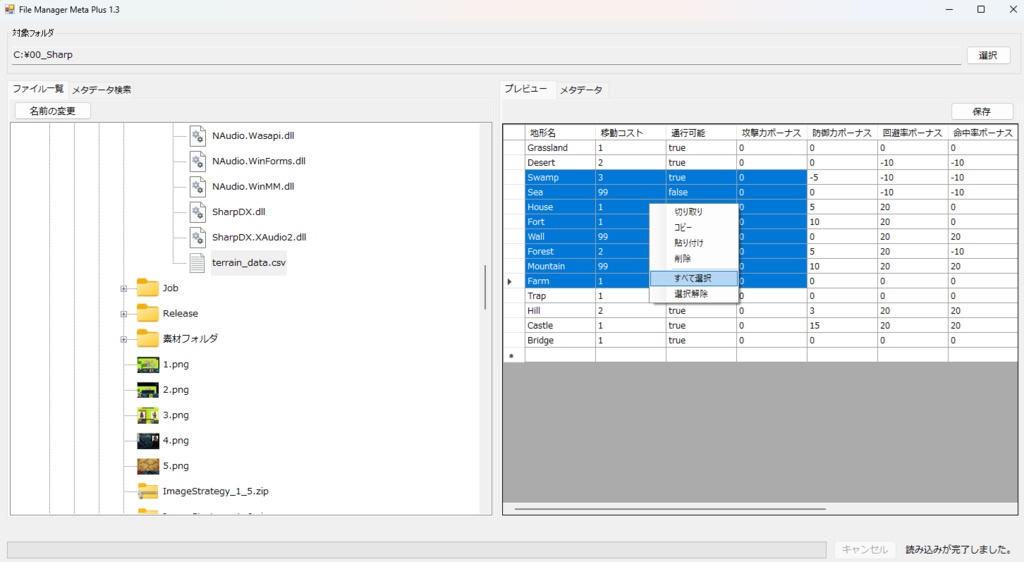Click the File Manager Meta Plus app icon
The height and width of the screenshot is (562, 1024).
coord(9,10)
